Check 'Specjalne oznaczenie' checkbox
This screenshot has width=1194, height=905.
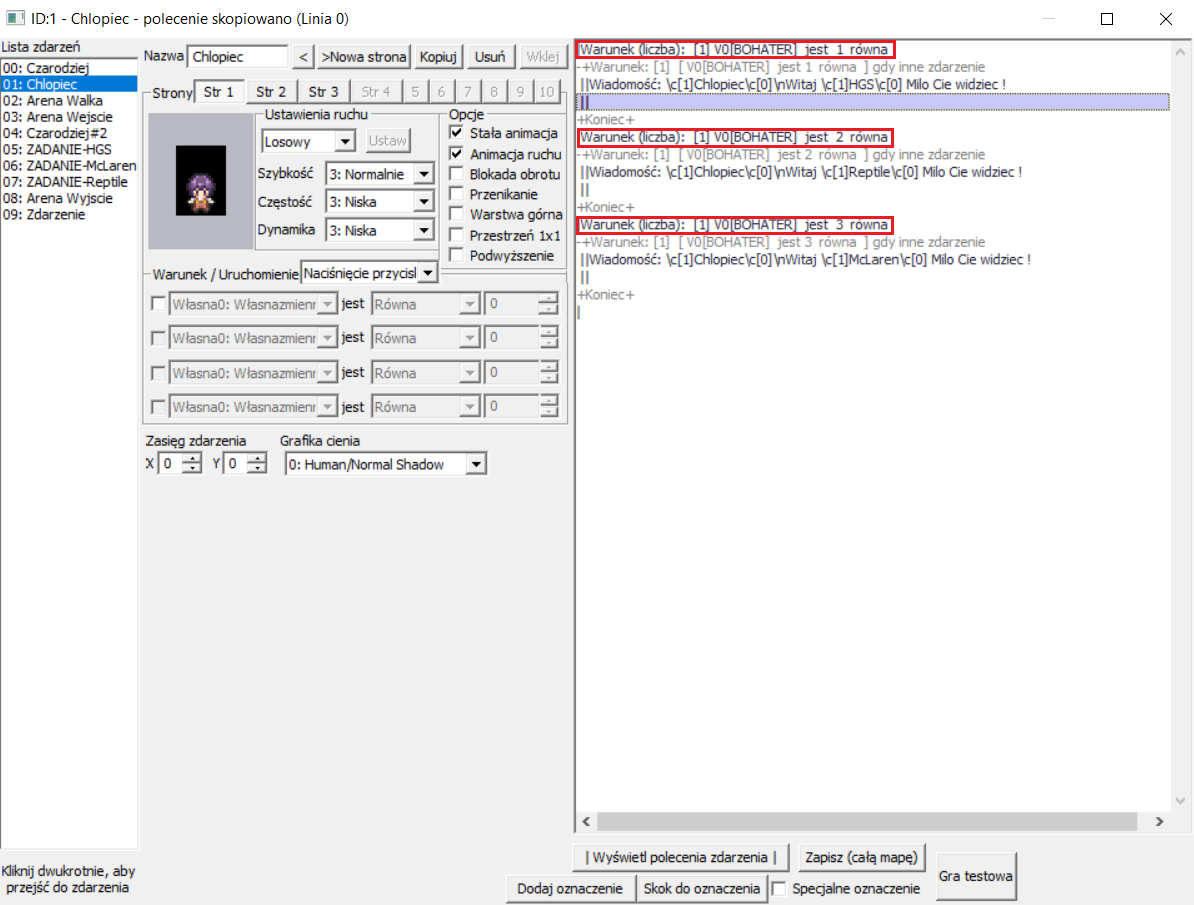780,888
